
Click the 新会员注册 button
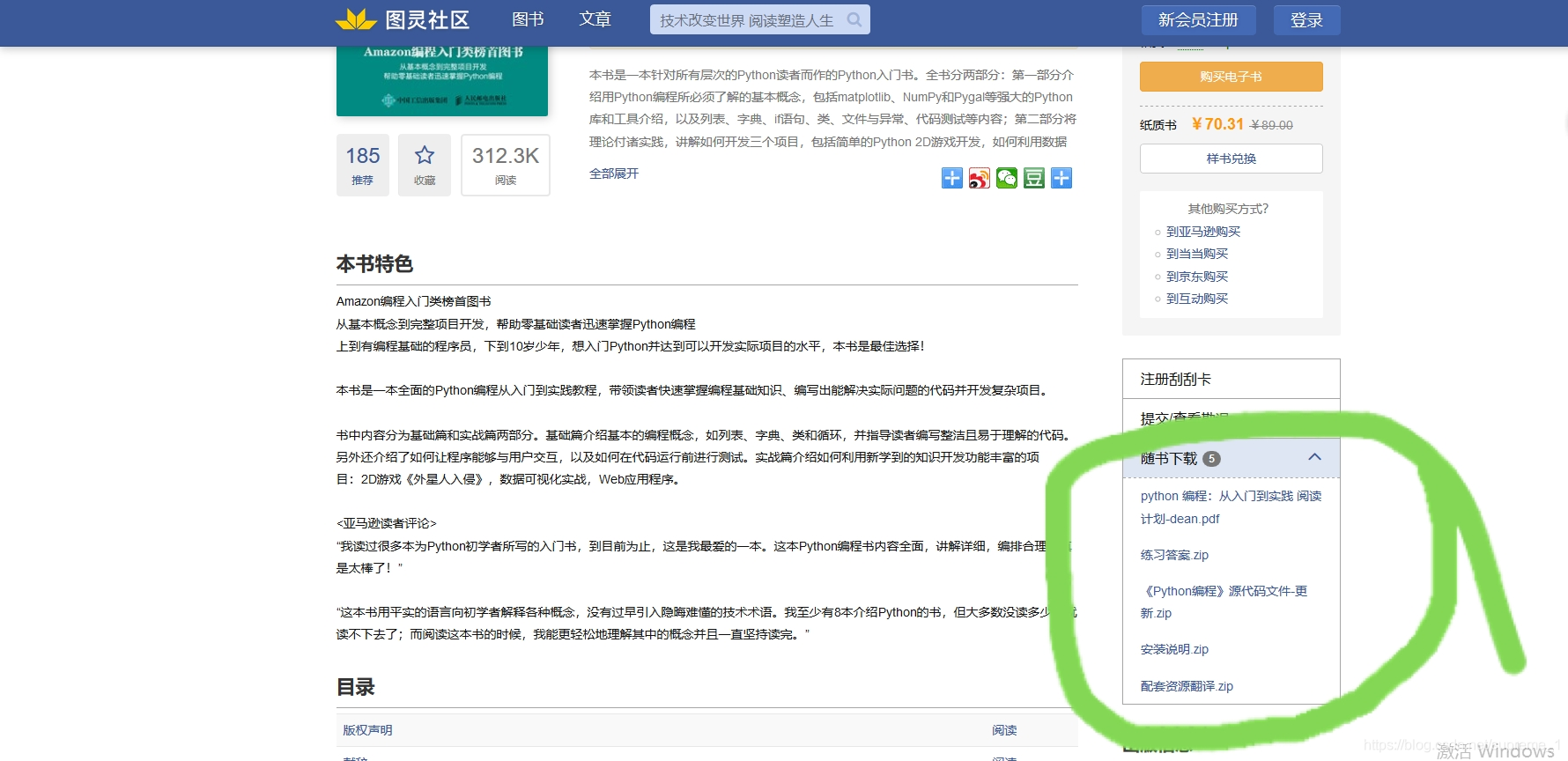click(x=1198, y=19)
